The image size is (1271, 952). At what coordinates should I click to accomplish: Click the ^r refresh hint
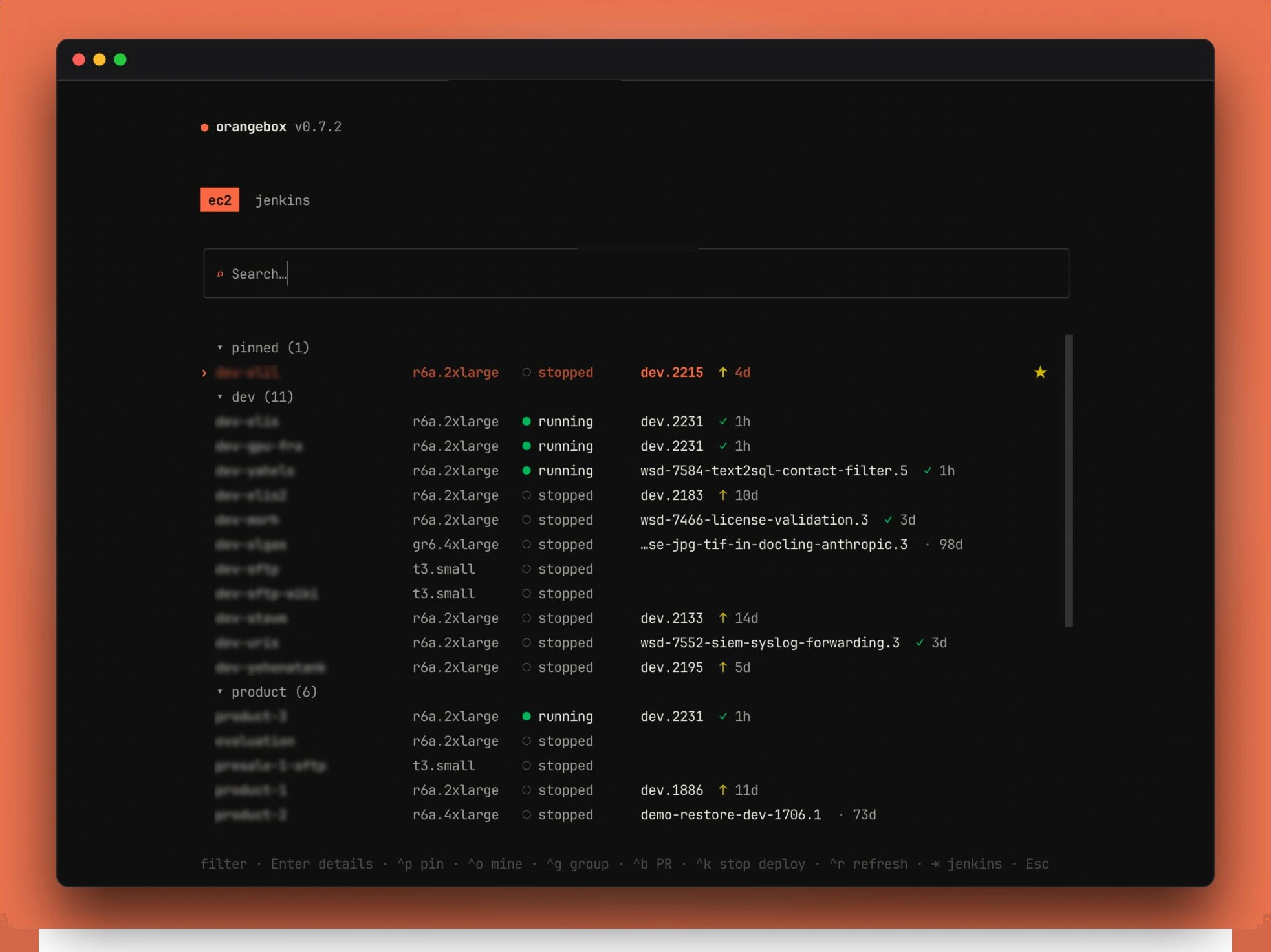pyautogui.click(x=869, y=864)
